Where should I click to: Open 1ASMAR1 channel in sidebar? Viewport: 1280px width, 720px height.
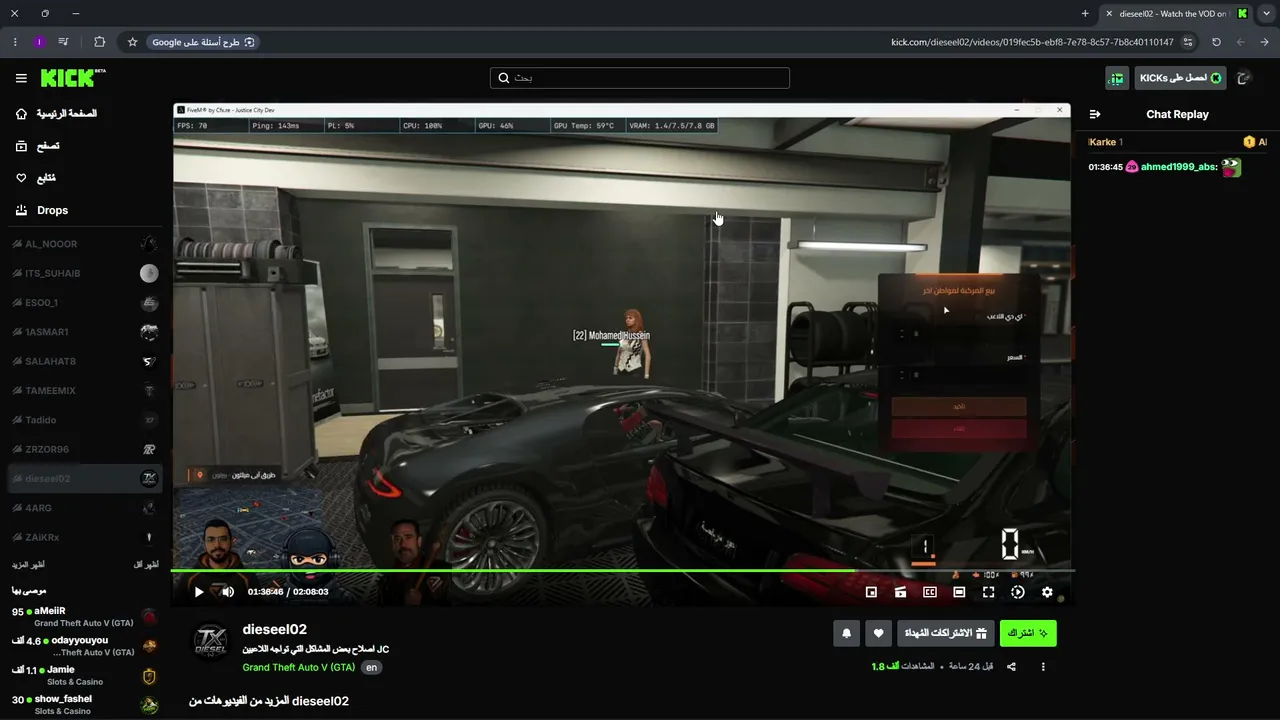click(85, 332)
